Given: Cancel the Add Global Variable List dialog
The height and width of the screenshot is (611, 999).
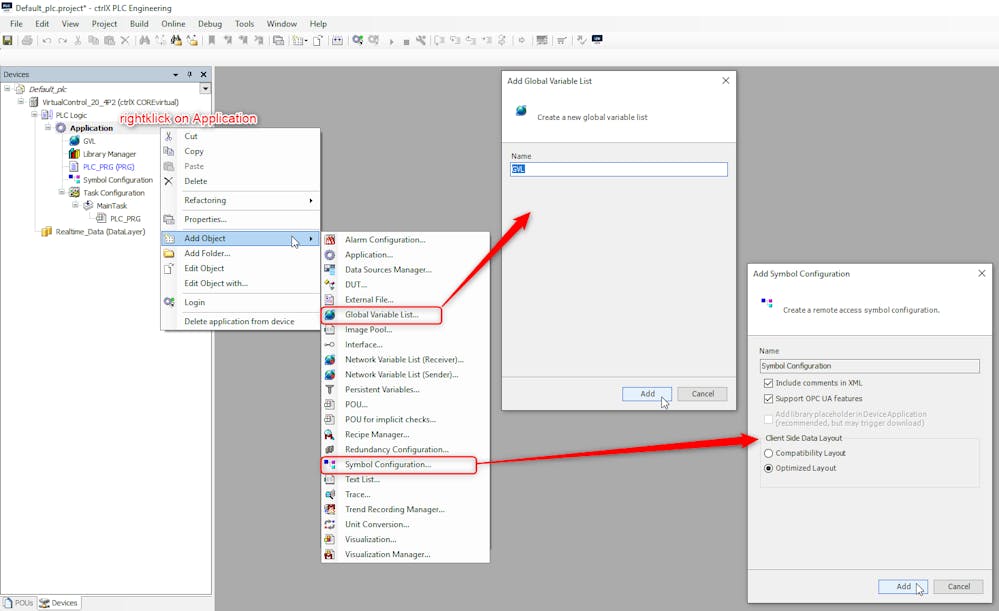Looking at the screenshot, I should (702, 394).
